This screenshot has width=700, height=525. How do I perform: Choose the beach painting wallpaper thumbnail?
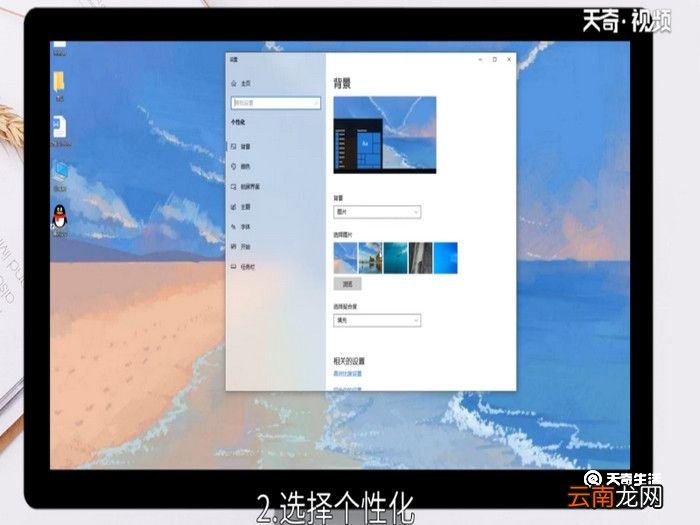(346, 258)
